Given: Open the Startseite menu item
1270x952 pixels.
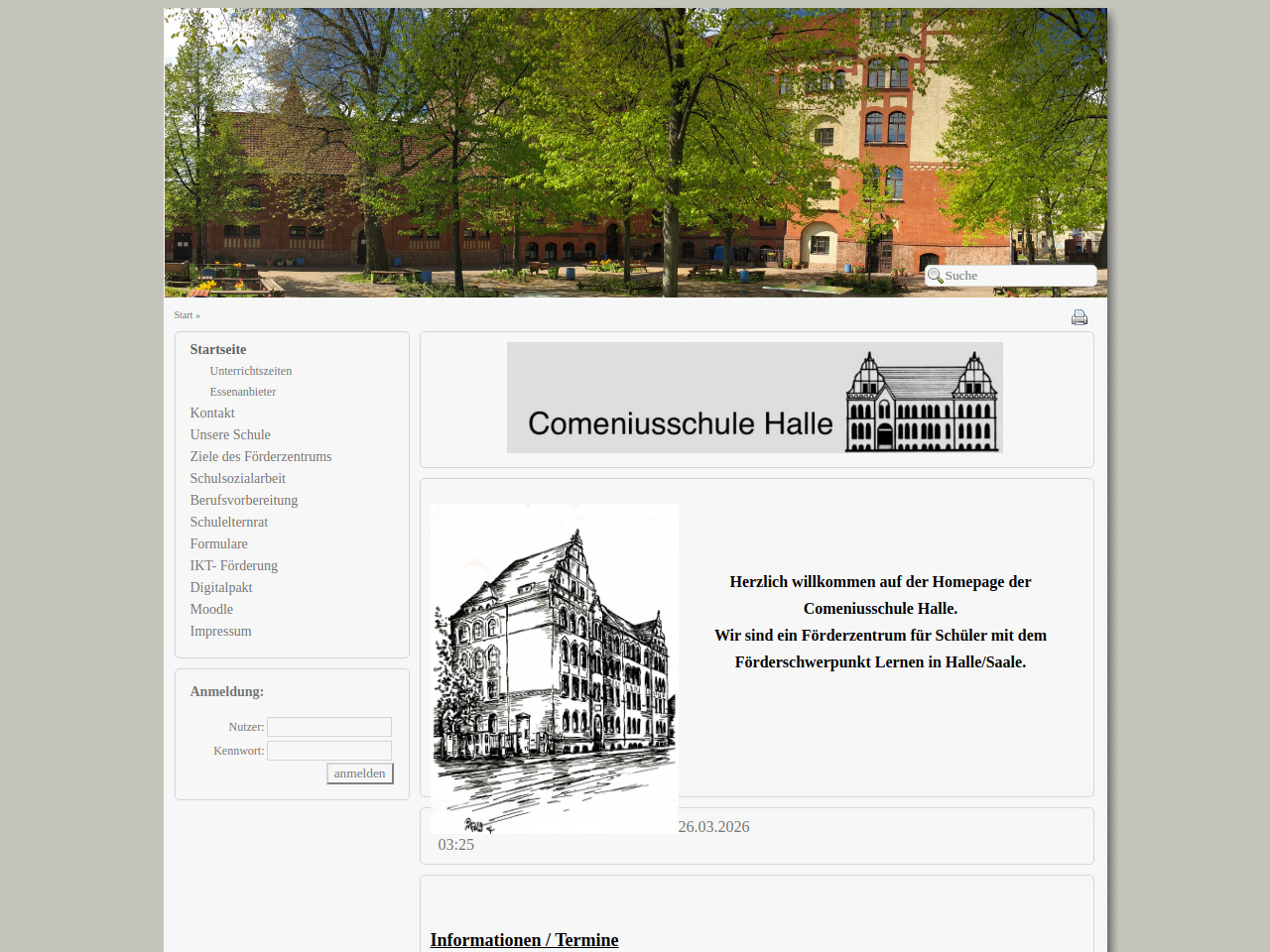Looking at the screenshot, I should click(x=218, y=349).
